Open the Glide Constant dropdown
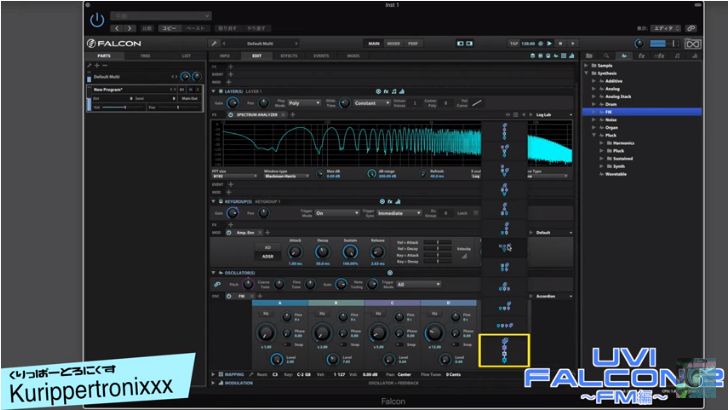728x410 pixels. click(372, 103)
